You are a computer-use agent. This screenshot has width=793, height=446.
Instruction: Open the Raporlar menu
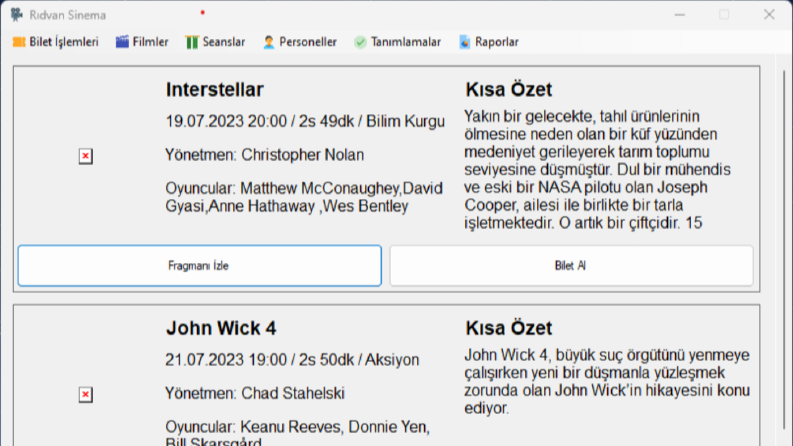coord(489,42)
